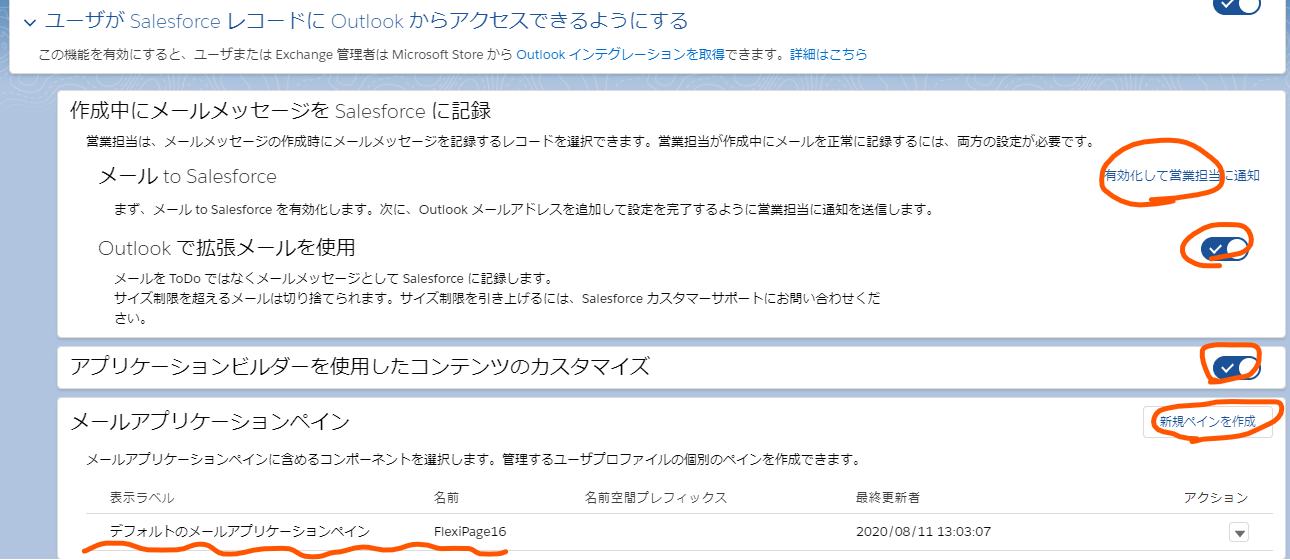Open デフォルトのメールアプリケーションペイン entry
The height and width of the screenshot is (560, 1290).
(240, 531)
